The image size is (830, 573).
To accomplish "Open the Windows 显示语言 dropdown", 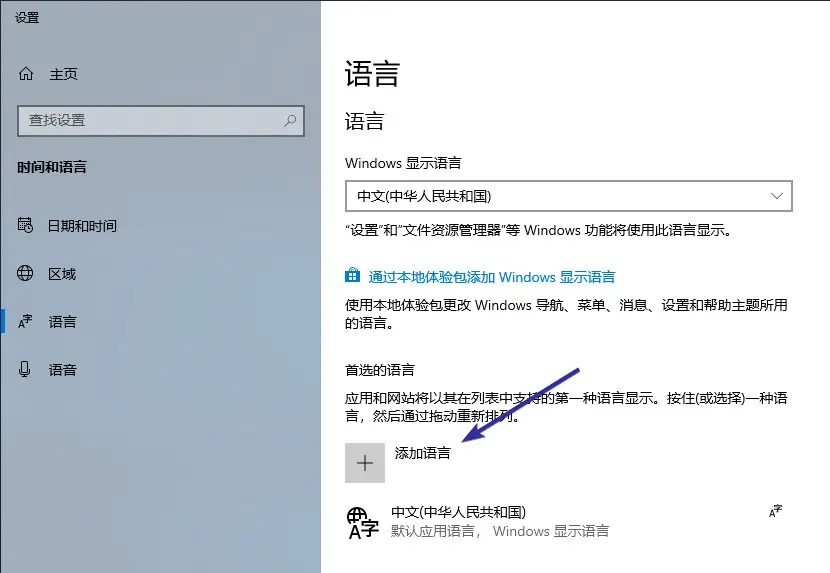I will [569, 196].
